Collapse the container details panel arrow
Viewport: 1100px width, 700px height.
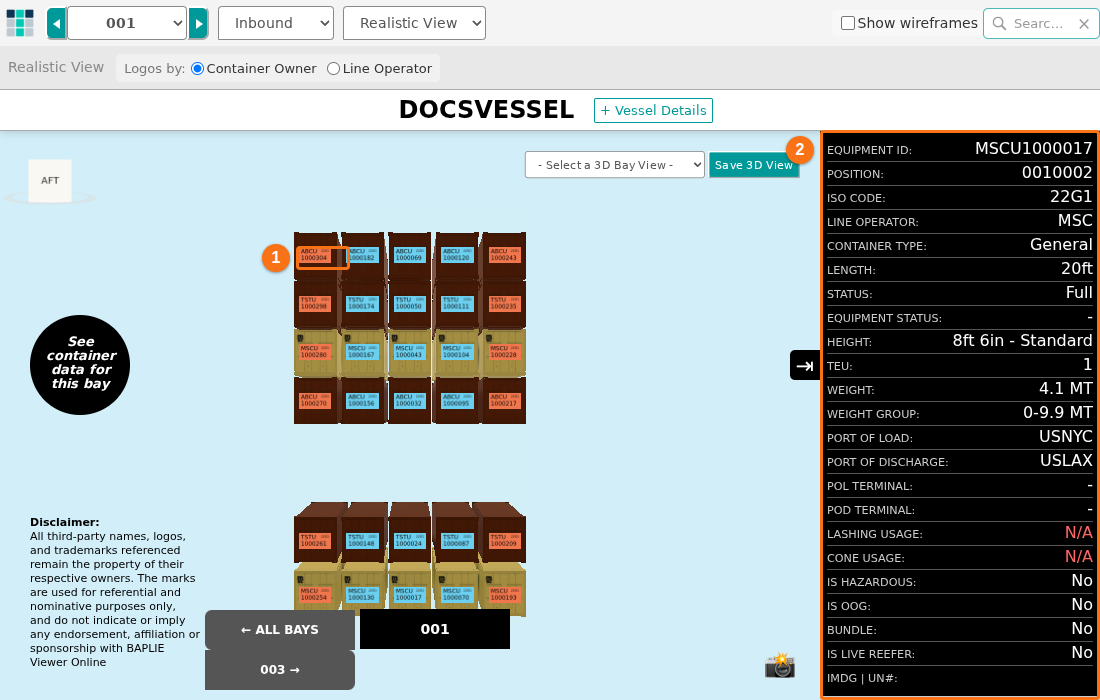tap(805, 365)
